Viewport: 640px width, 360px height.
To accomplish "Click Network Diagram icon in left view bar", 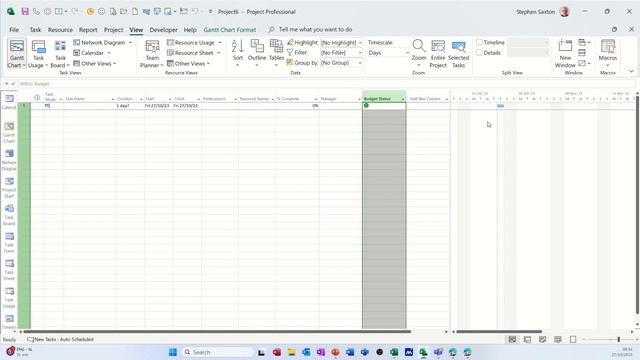I will point(9,160).
